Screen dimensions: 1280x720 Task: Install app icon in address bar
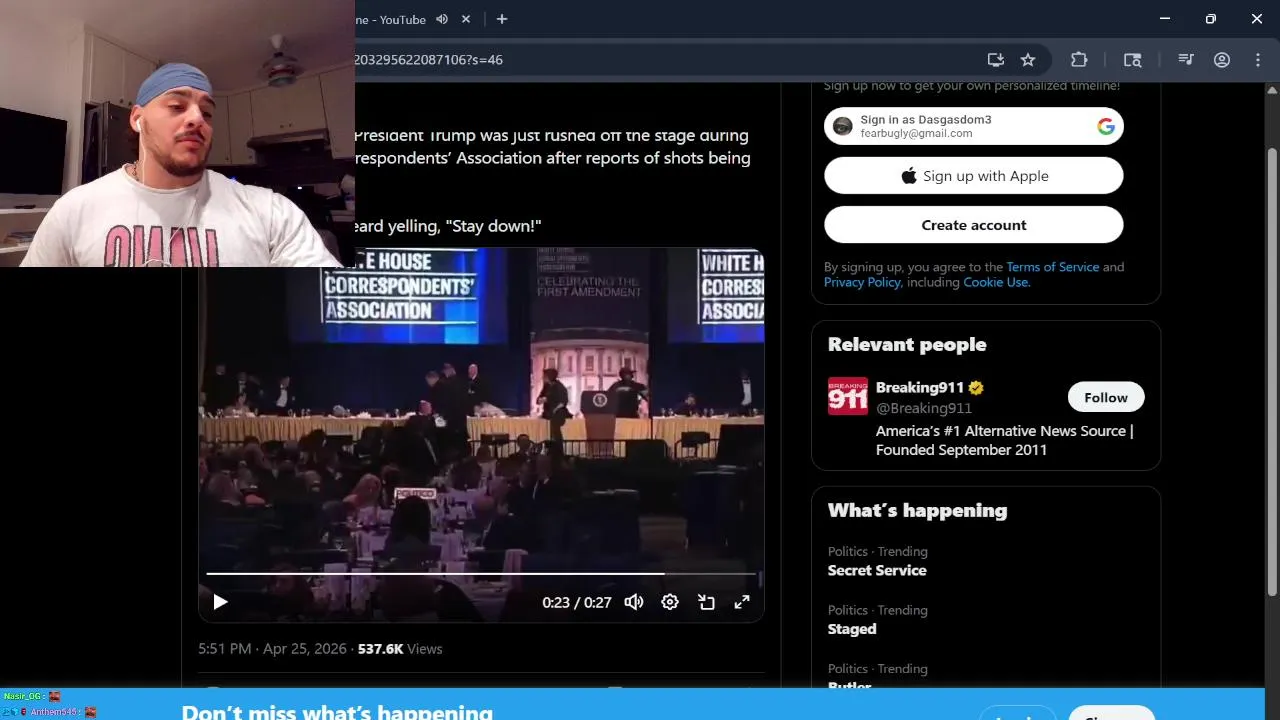[995, 60]
